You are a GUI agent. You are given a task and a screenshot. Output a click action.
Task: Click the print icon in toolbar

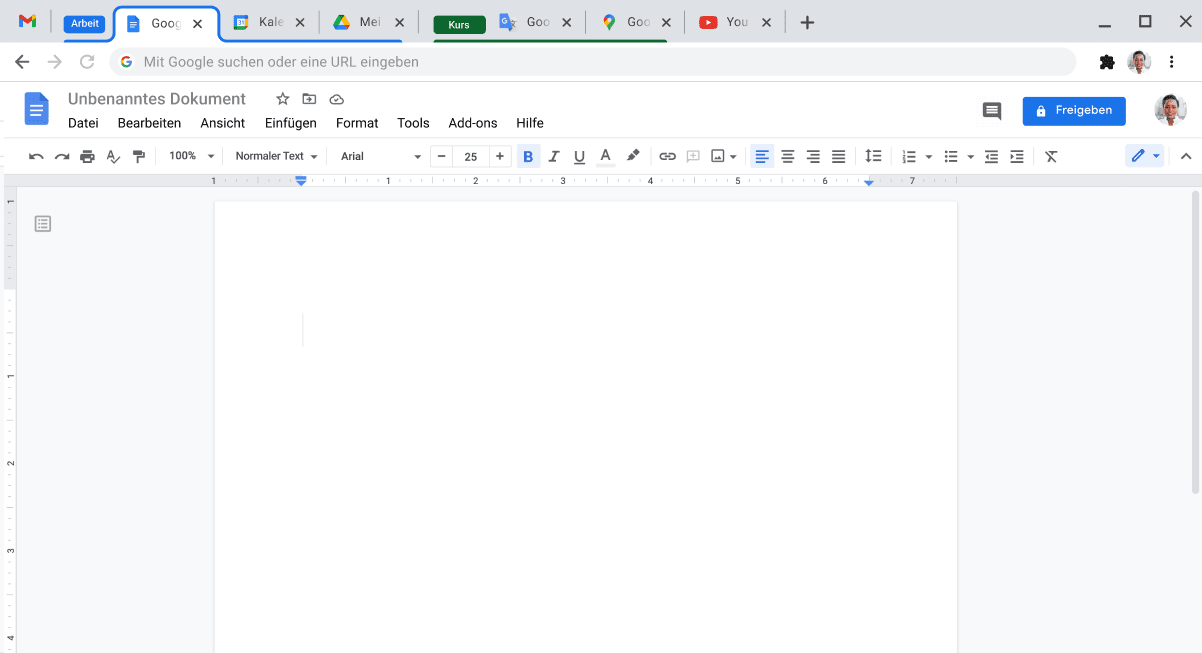click(x=87, y=157)
